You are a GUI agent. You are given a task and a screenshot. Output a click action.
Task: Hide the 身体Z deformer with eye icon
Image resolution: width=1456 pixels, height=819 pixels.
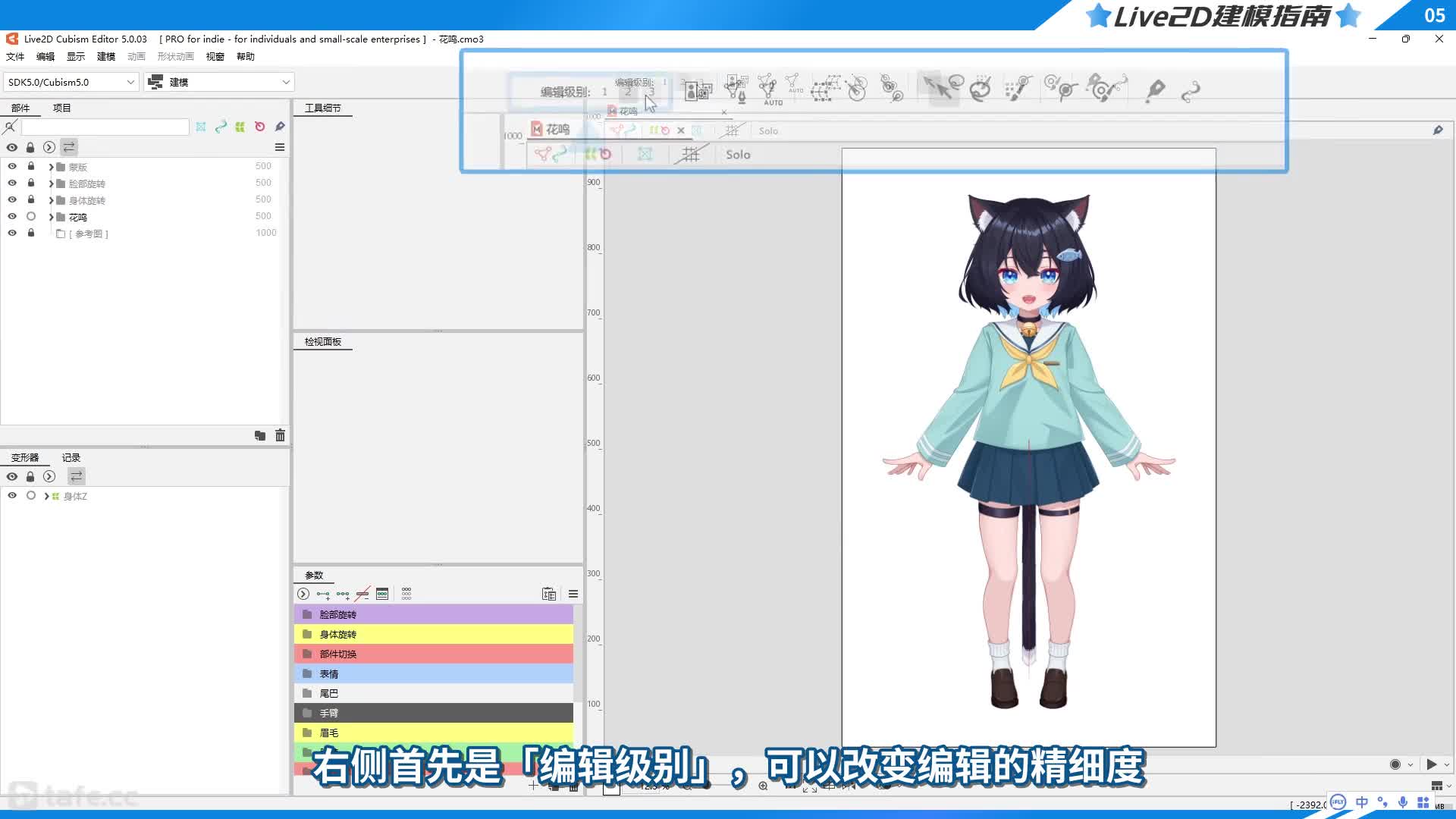(12, 495)
